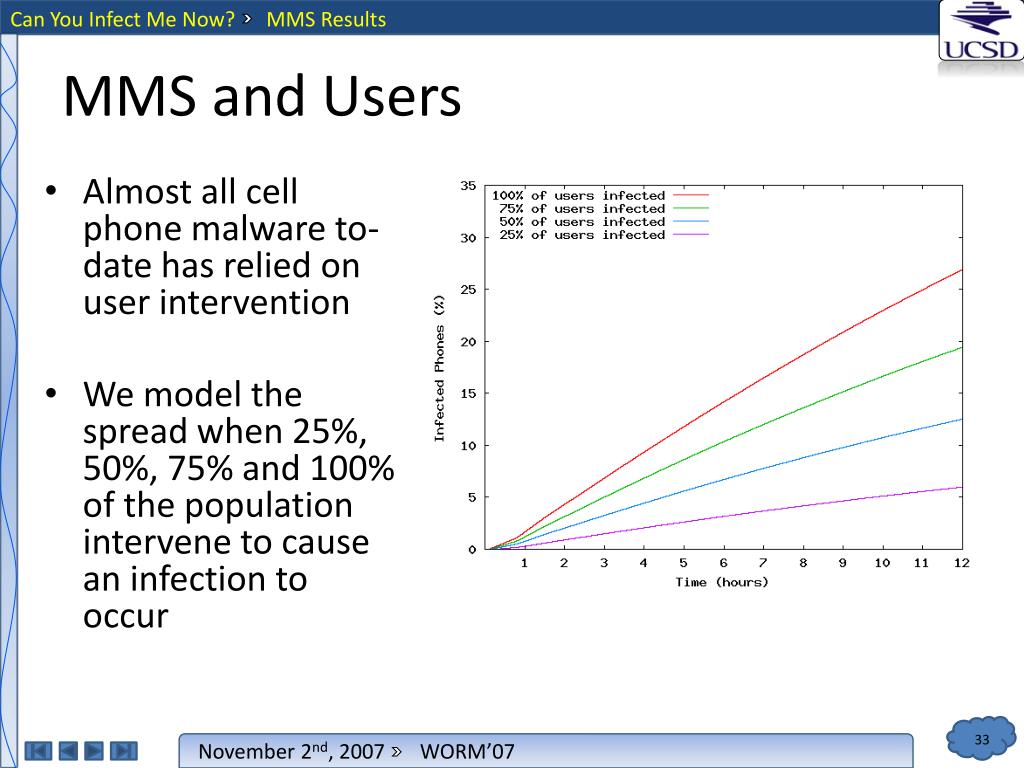Click the "75% of users infected" legend entry
This screenshot has width=1024, height=768.
pyautogui.click(x=582, y=208)
